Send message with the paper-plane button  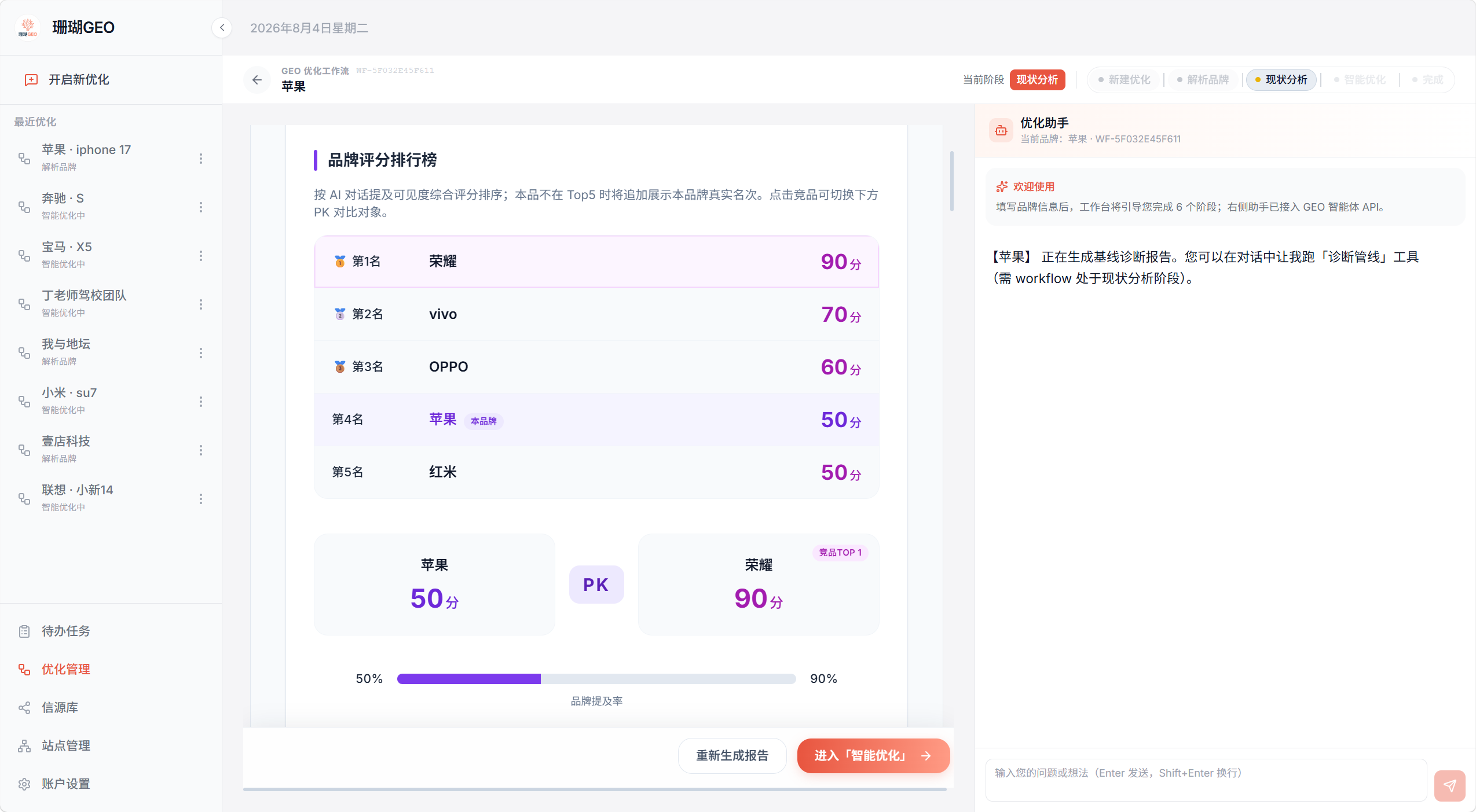(1449, 785)
